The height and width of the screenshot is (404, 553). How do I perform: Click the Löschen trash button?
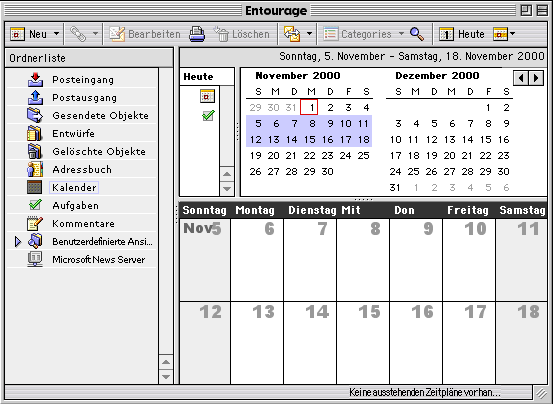[x=242, y=34]
